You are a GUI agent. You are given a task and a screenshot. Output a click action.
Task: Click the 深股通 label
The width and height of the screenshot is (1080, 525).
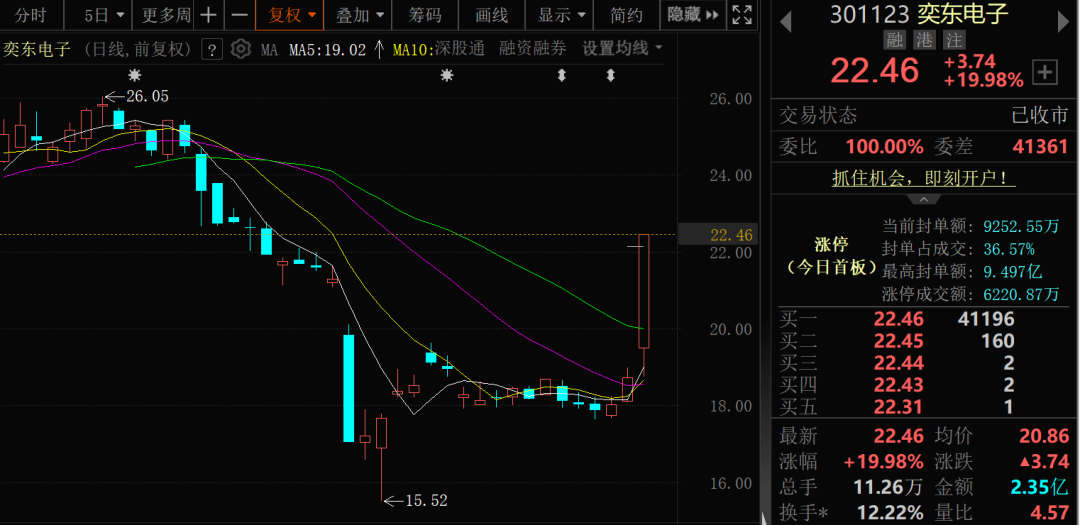tap(460, 48)
